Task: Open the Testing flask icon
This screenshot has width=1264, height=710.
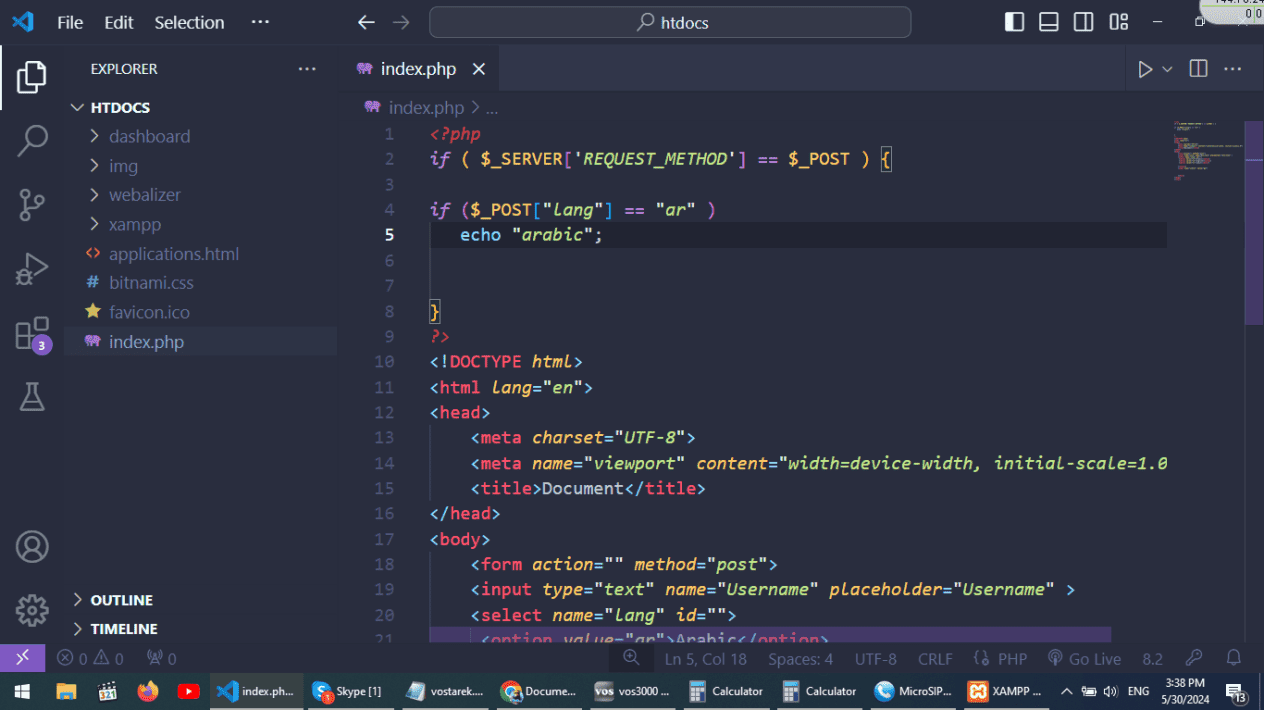Action: coord(32,397)
